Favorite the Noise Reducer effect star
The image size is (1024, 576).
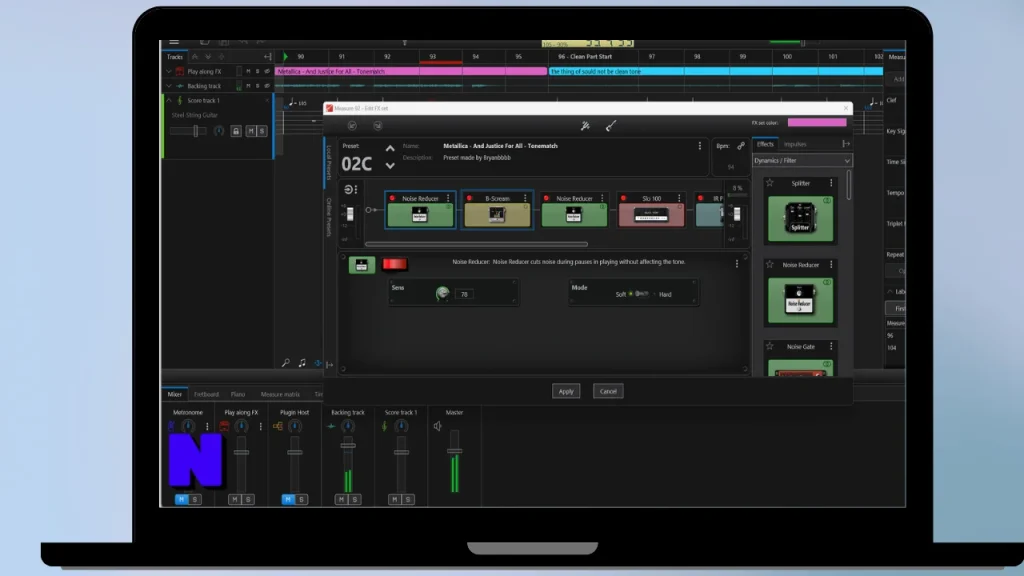769,264
